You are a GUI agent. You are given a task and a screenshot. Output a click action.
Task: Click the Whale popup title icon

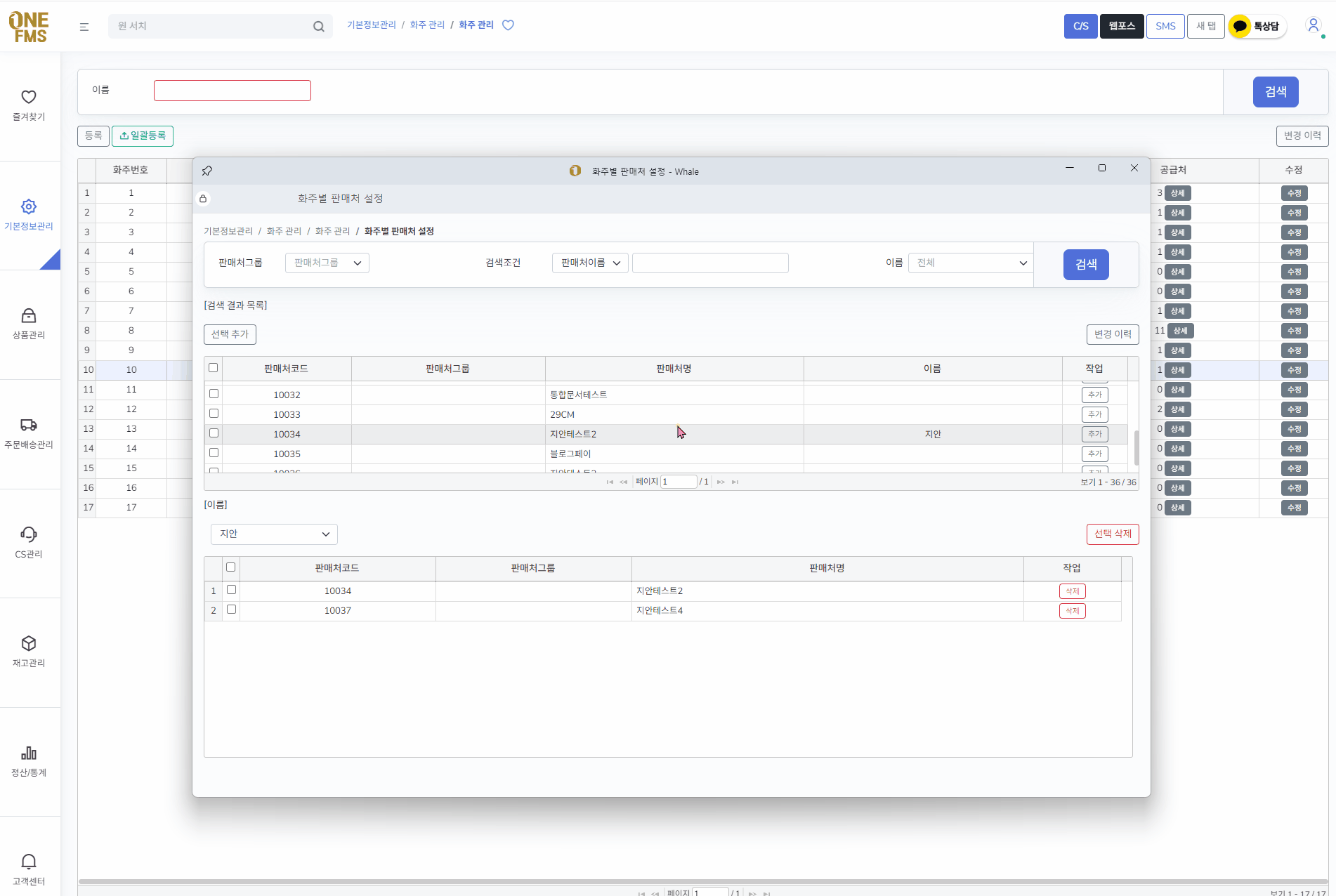click(x=575, y=171)
